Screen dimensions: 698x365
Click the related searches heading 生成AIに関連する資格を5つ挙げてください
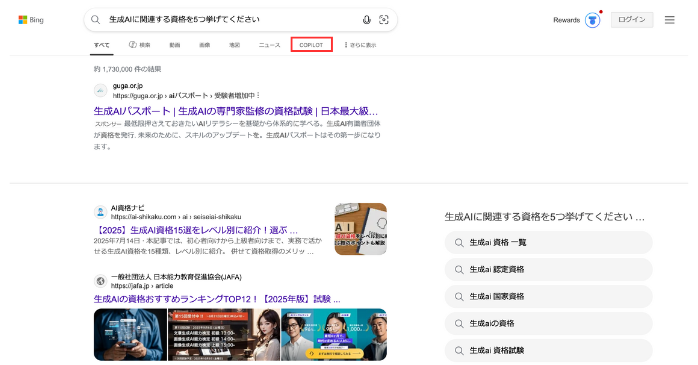544,217
